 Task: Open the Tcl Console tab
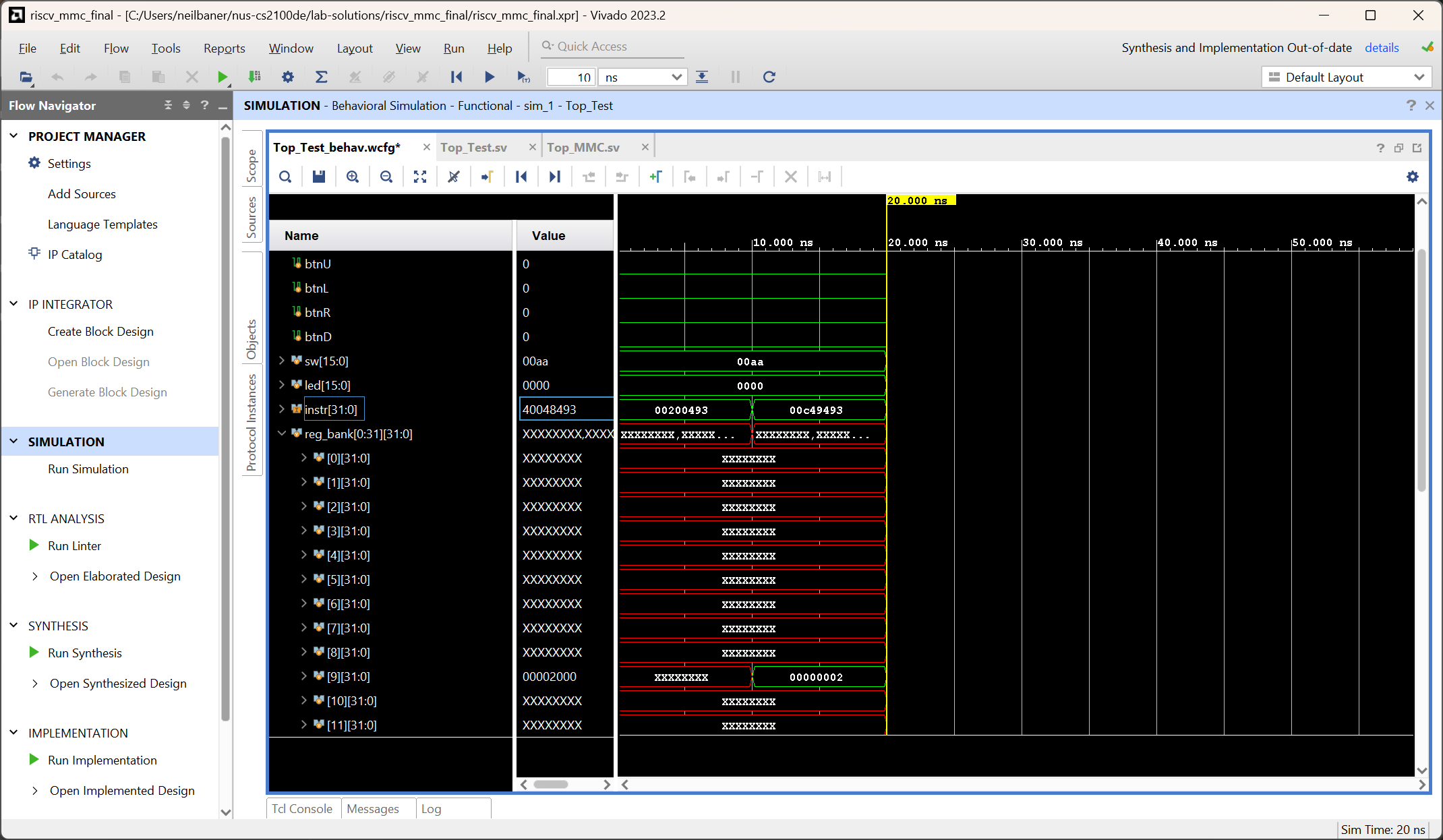tap(302, 808)
